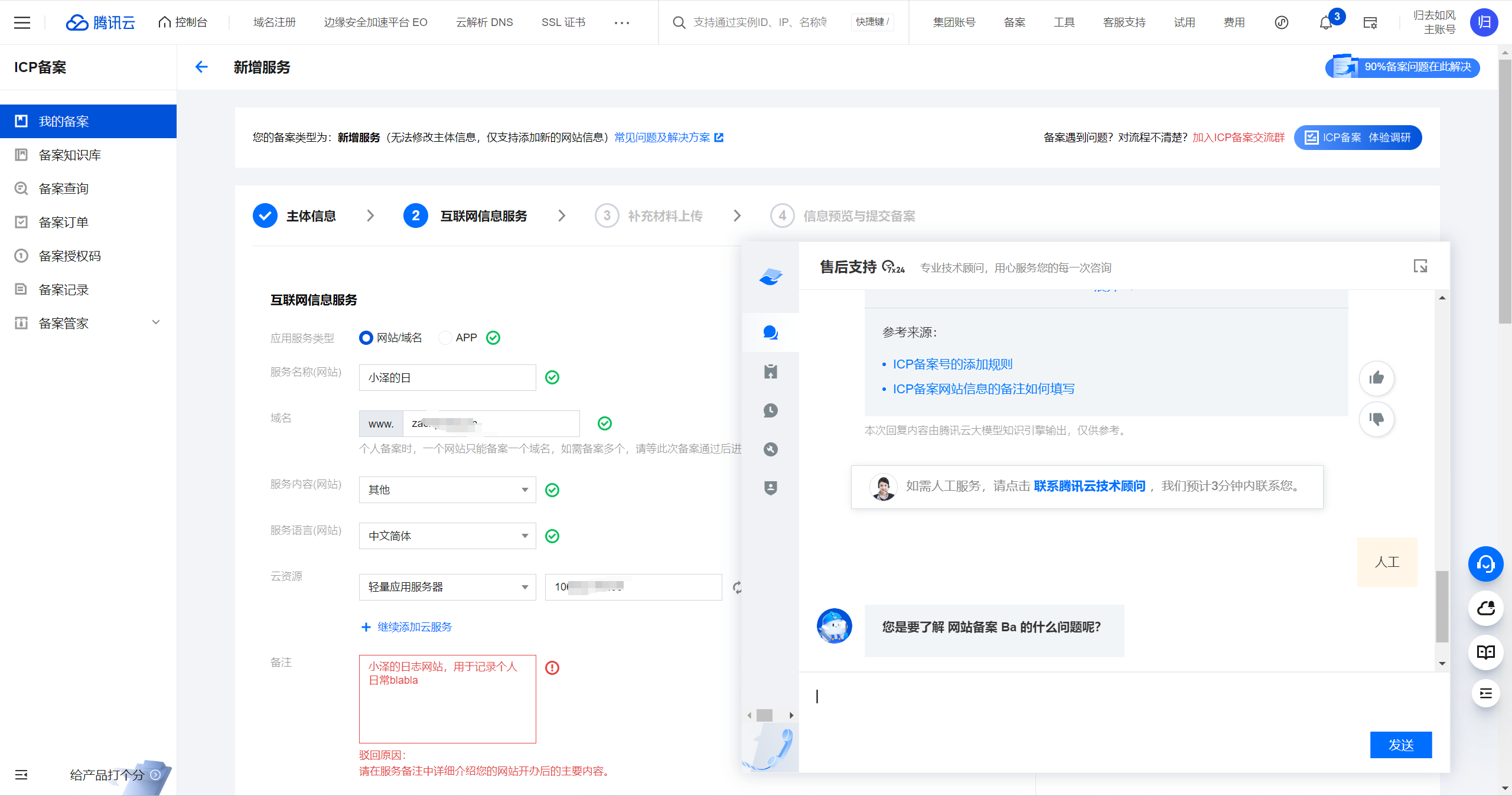Click the chat panel vertical scrollbar thumb
The image size is (1512, 796).
[x=1442, y=606]
